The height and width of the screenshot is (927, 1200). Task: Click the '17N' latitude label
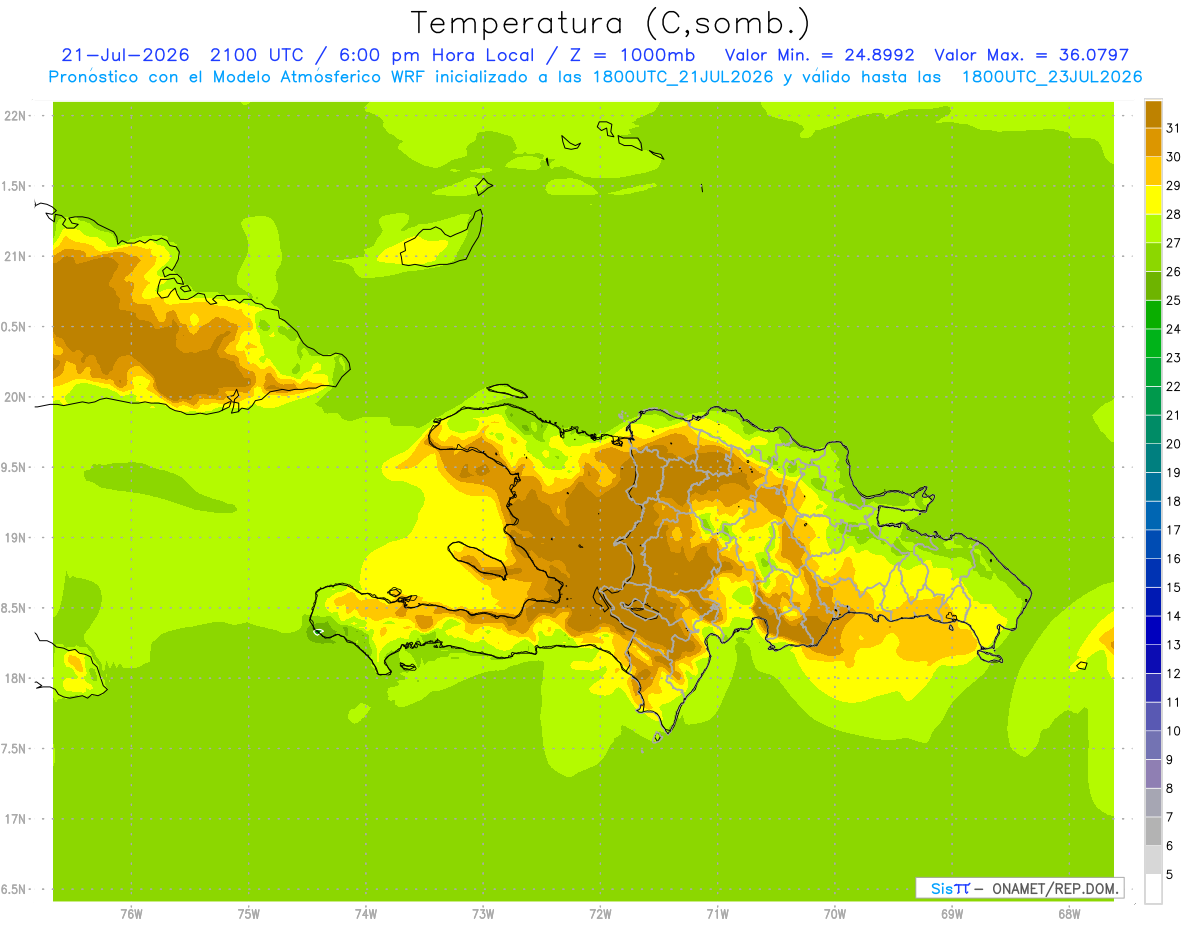pos(15,819)
